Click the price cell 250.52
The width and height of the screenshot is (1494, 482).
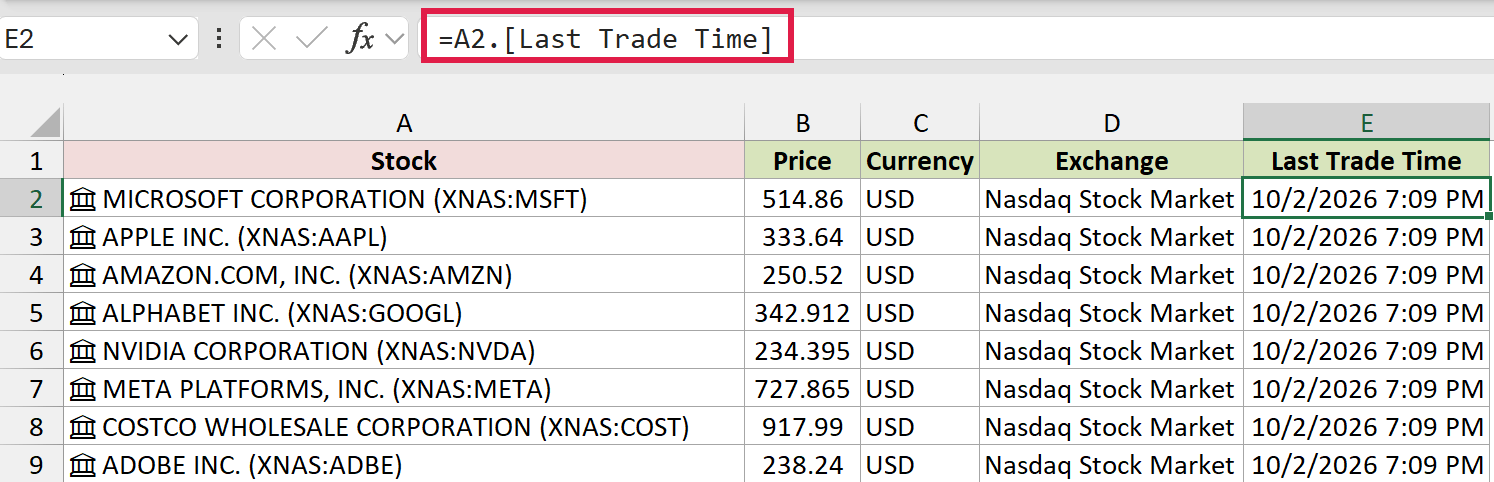[x=803, y=275]
